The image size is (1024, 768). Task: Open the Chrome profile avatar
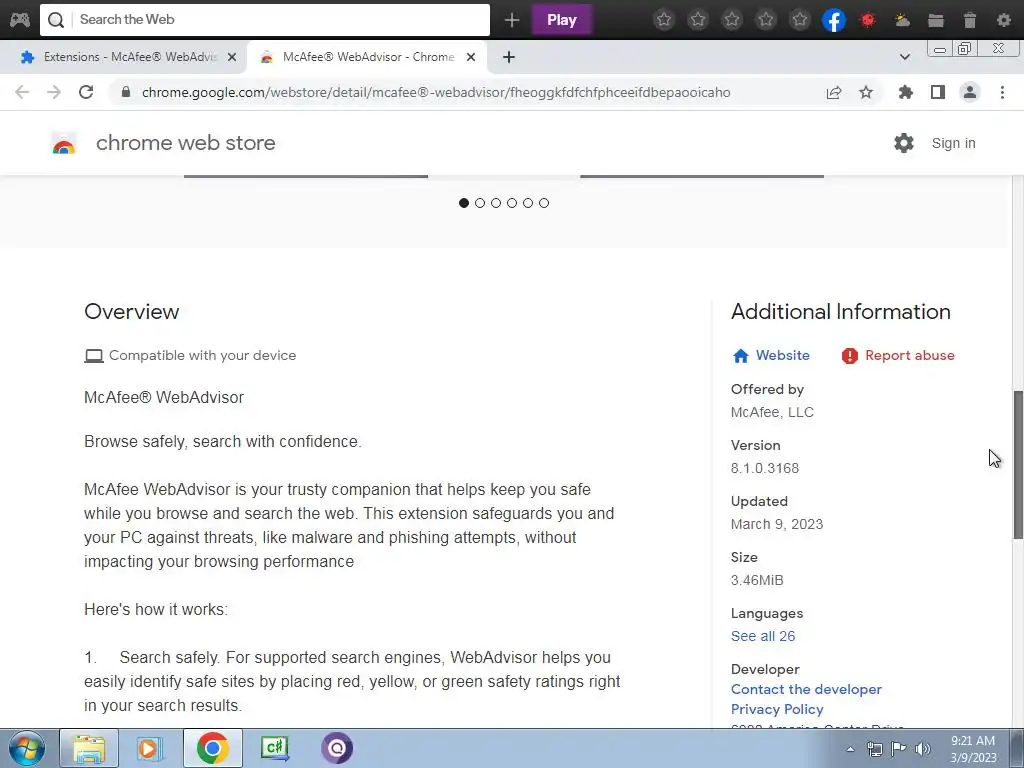pos(970,93)
